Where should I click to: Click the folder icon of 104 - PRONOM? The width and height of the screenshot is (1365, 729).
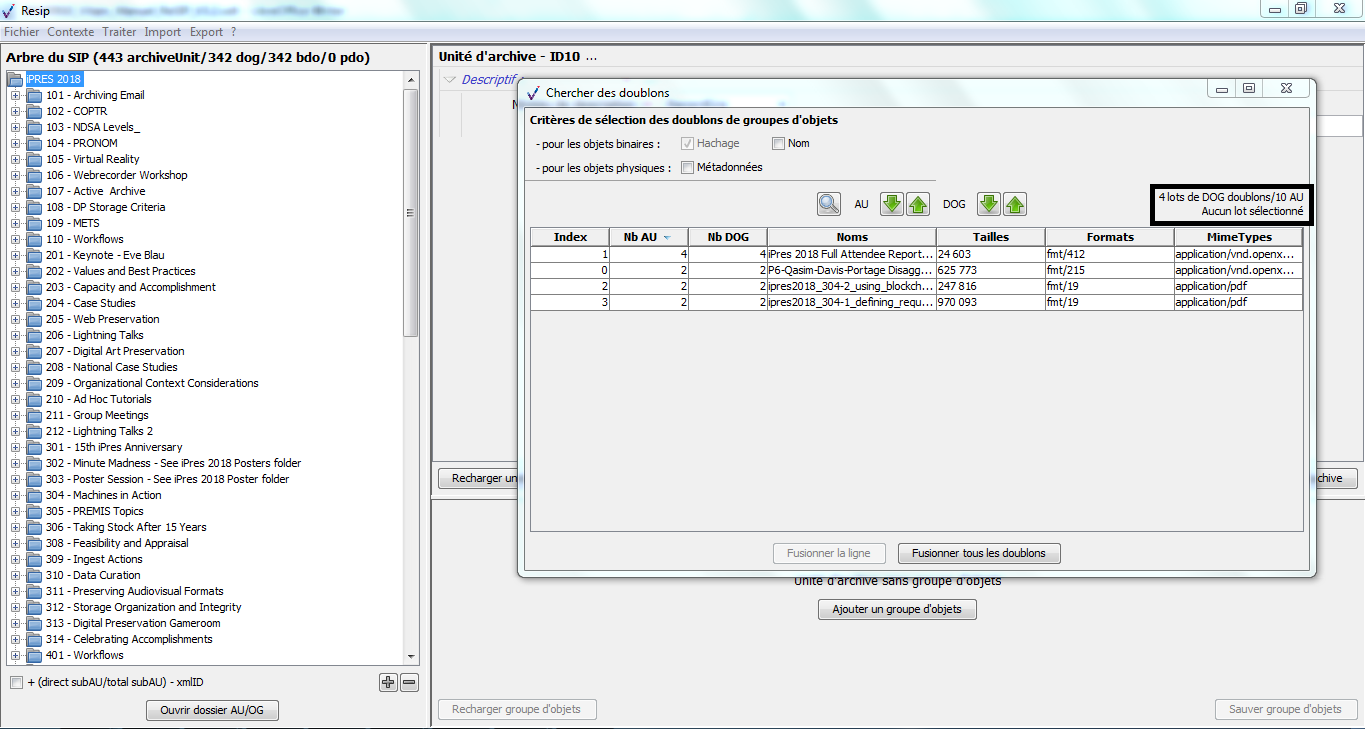pyautogui.click(x=34, y=143)
